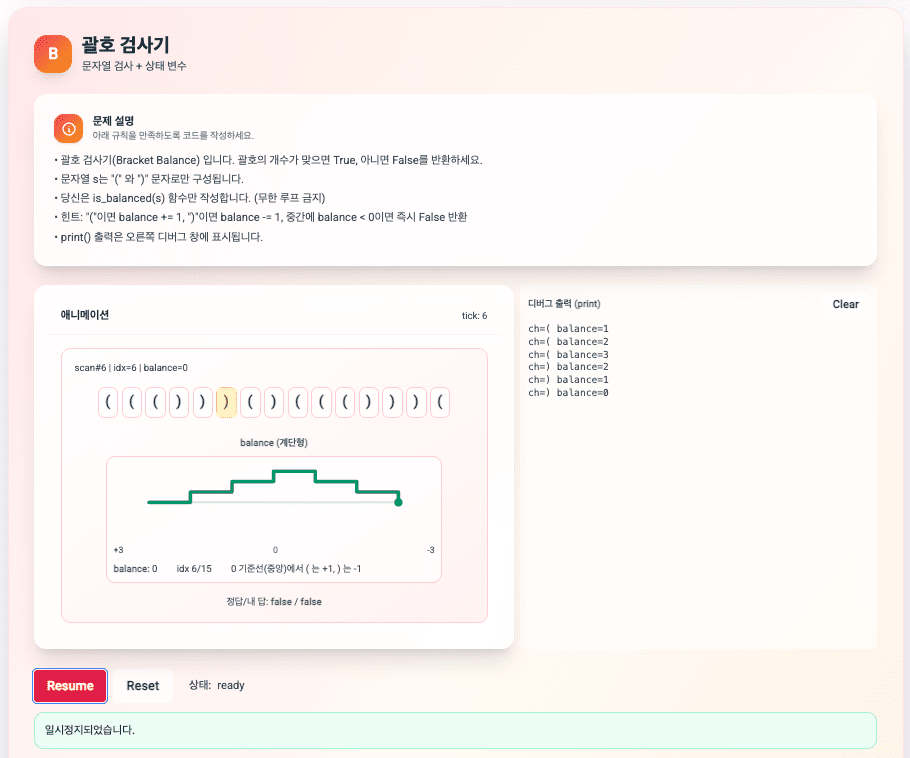Click debug line 'ch=) balance=1'

click(568, 380)
